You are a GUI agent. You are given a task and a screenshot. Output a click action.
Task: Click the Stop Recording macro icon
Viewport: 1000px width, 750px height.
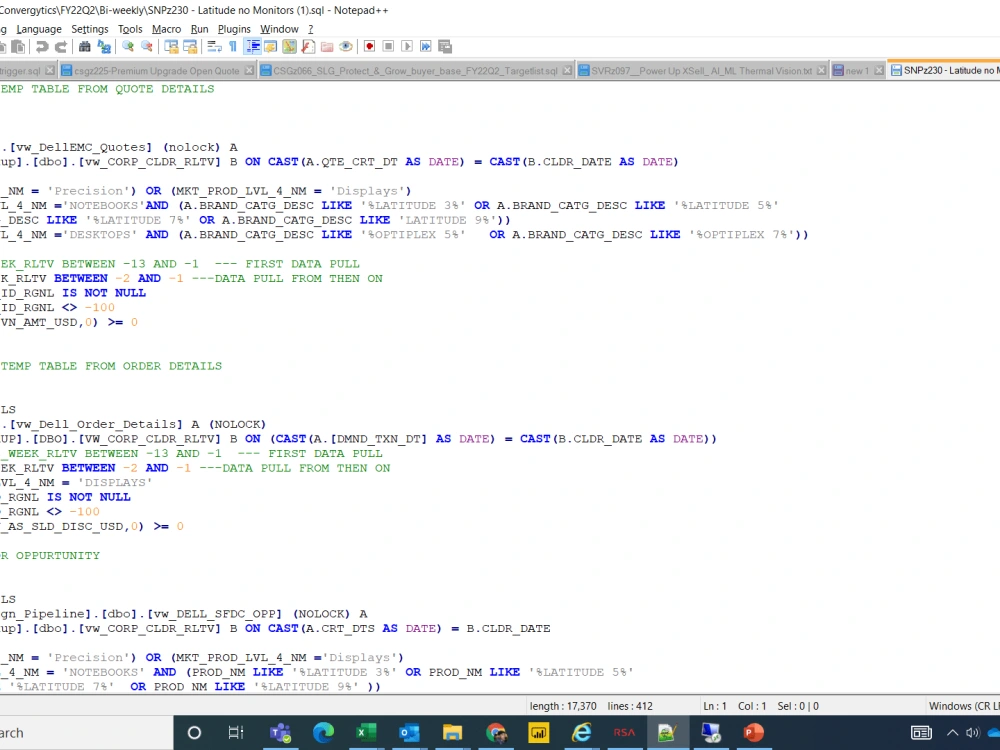click(388, 47)
